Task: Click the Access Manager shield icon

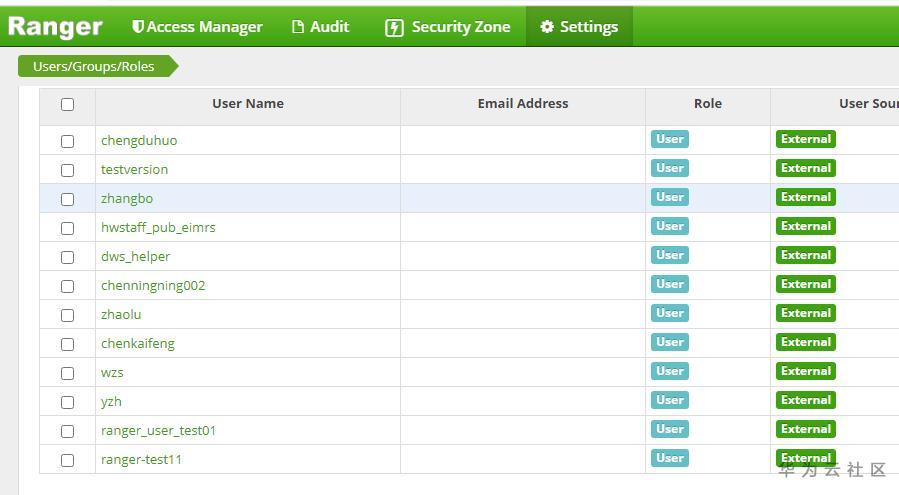Action: (138, 27)
